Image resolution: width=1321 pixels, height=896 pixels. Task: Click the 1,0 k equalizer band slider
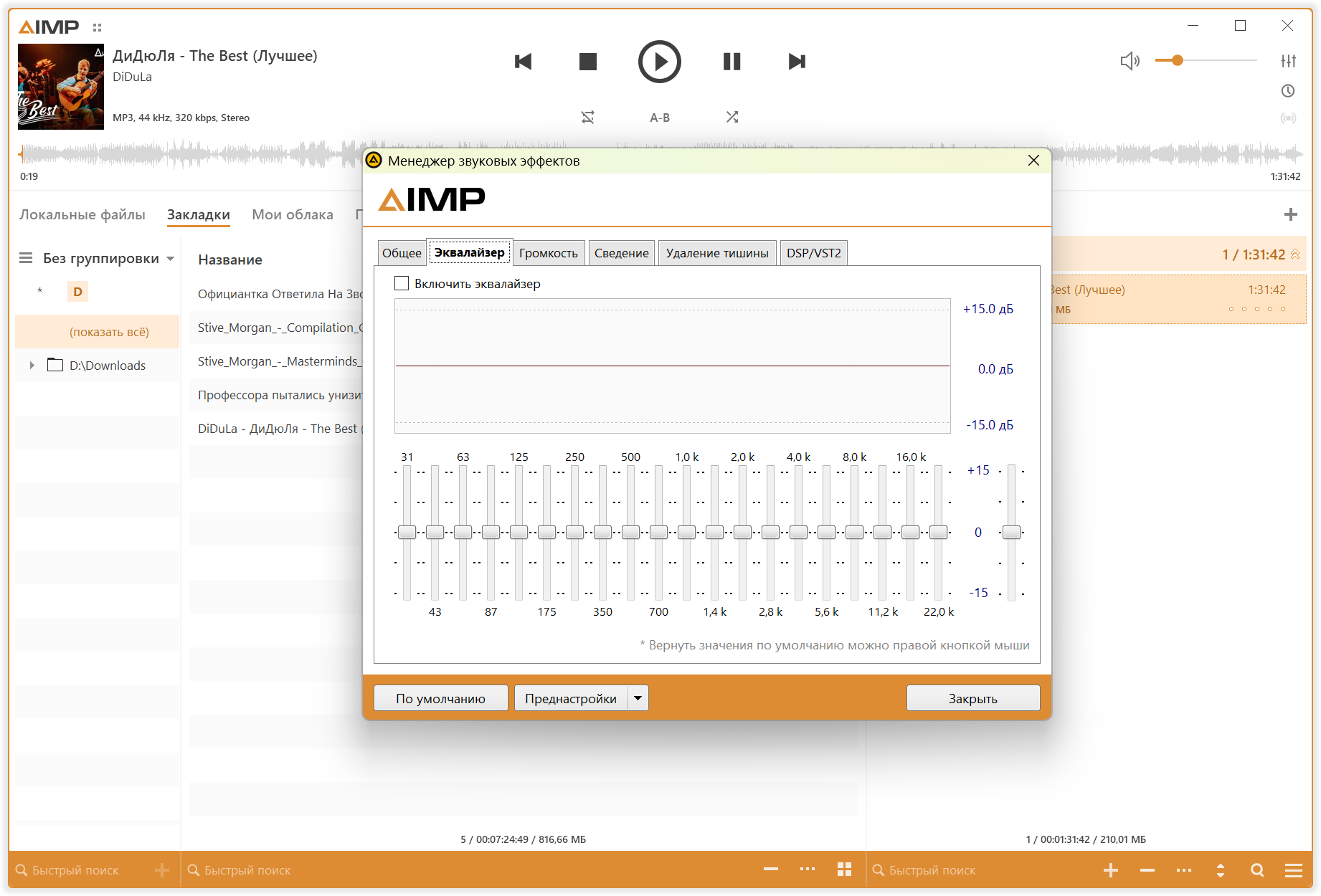(686, 532)
